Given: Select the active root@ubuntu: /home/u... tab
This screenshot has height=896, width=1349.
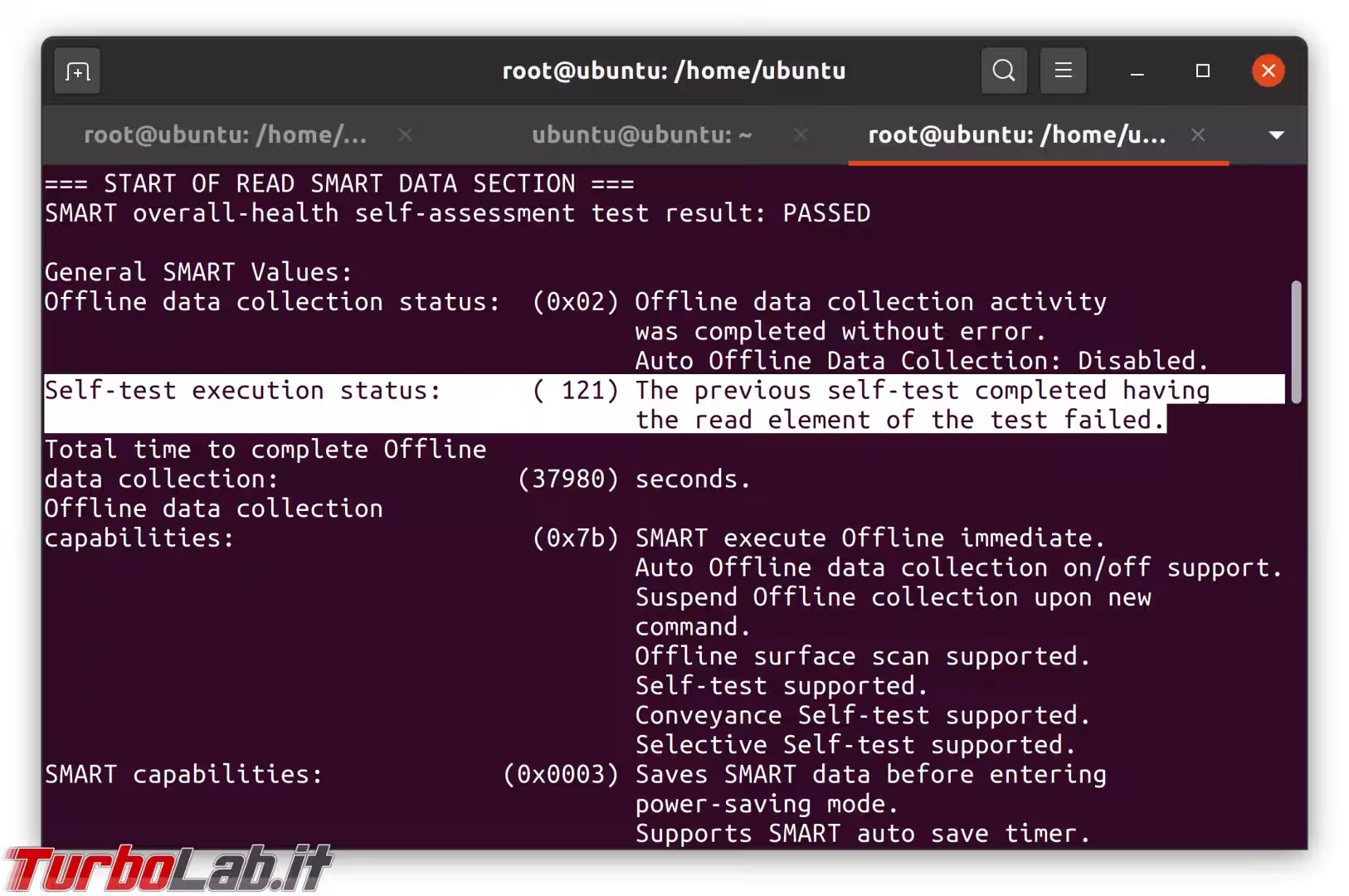Looking at the screenshot, I should (x=1016, y=135).
